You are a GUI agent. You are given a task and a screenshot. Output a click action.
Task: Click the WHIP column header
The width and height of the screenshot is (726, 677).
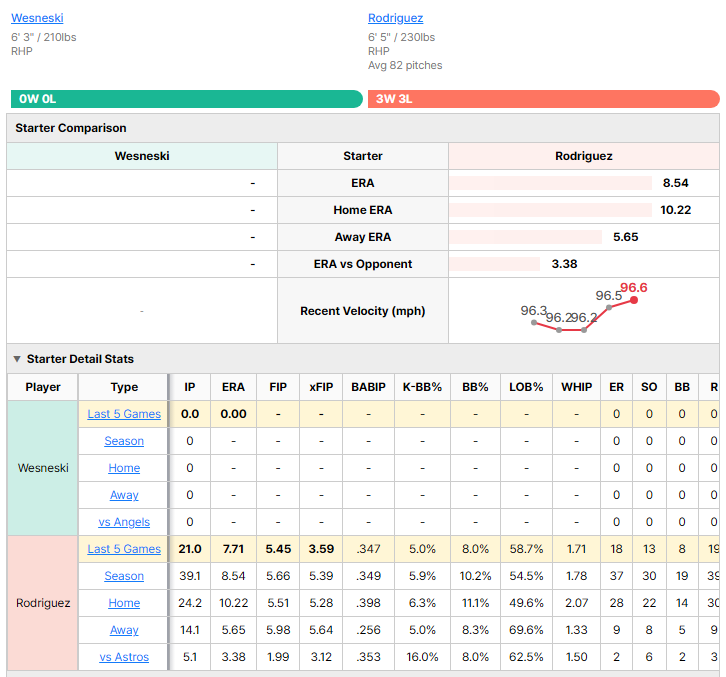[x=576, y=387]
